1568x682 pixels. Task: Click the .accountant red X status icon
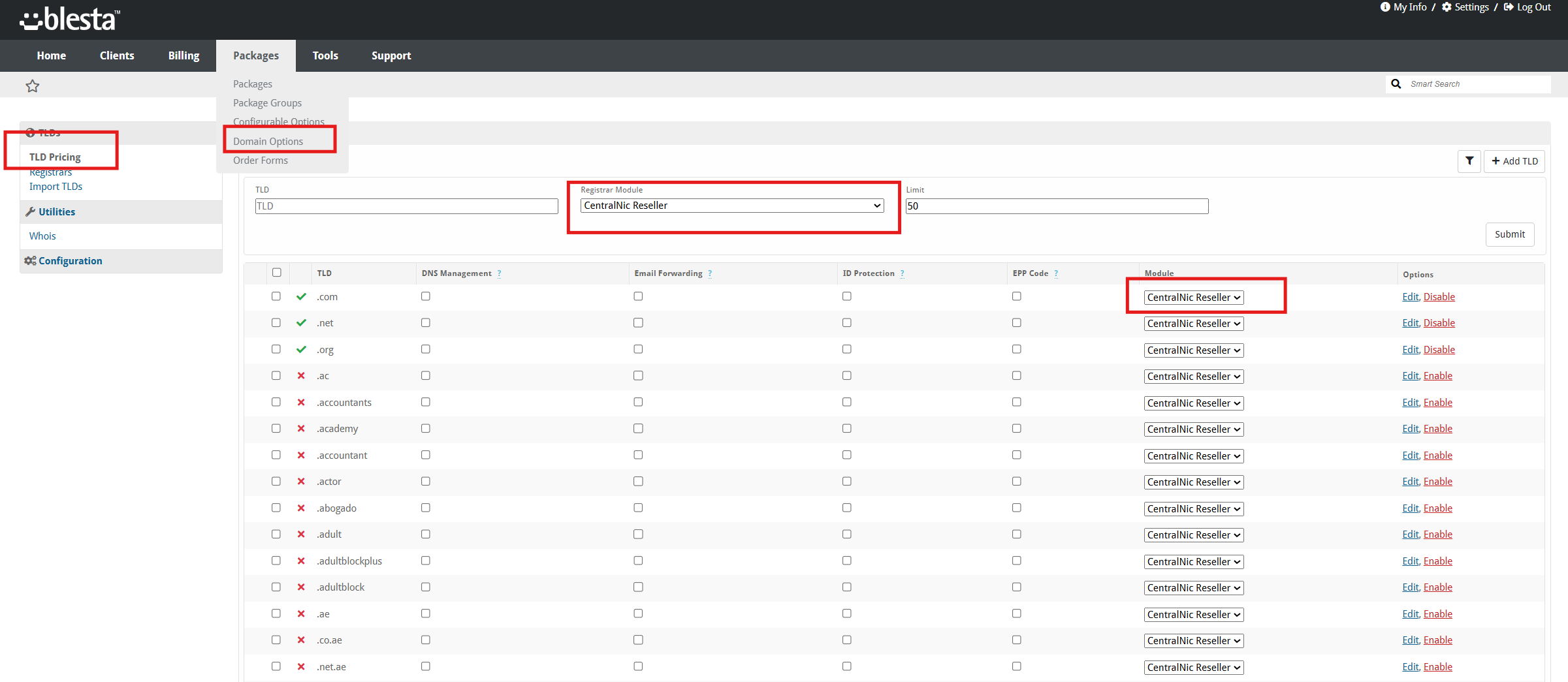point(301,455)
